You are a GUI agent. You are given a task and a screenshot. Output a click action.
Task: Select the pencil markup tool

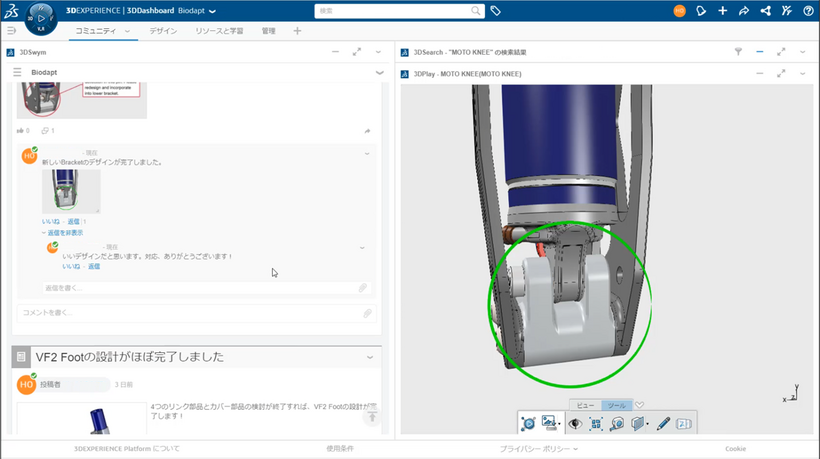click(663, 423)
